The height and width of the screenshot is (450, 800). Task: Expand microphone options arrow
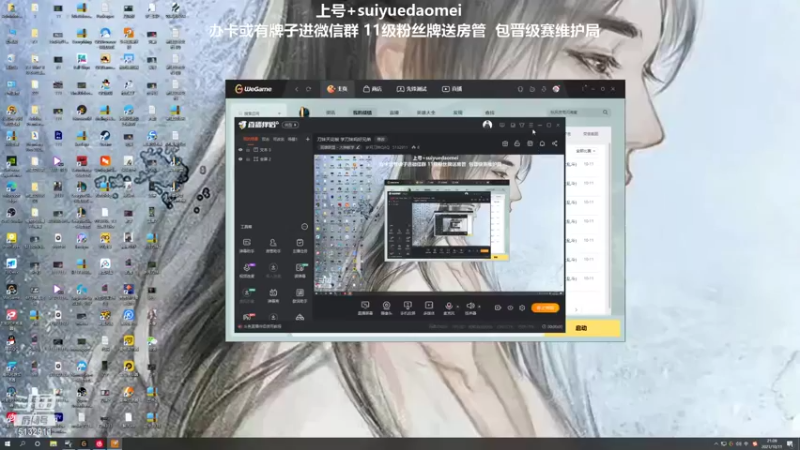click(458, 307)
